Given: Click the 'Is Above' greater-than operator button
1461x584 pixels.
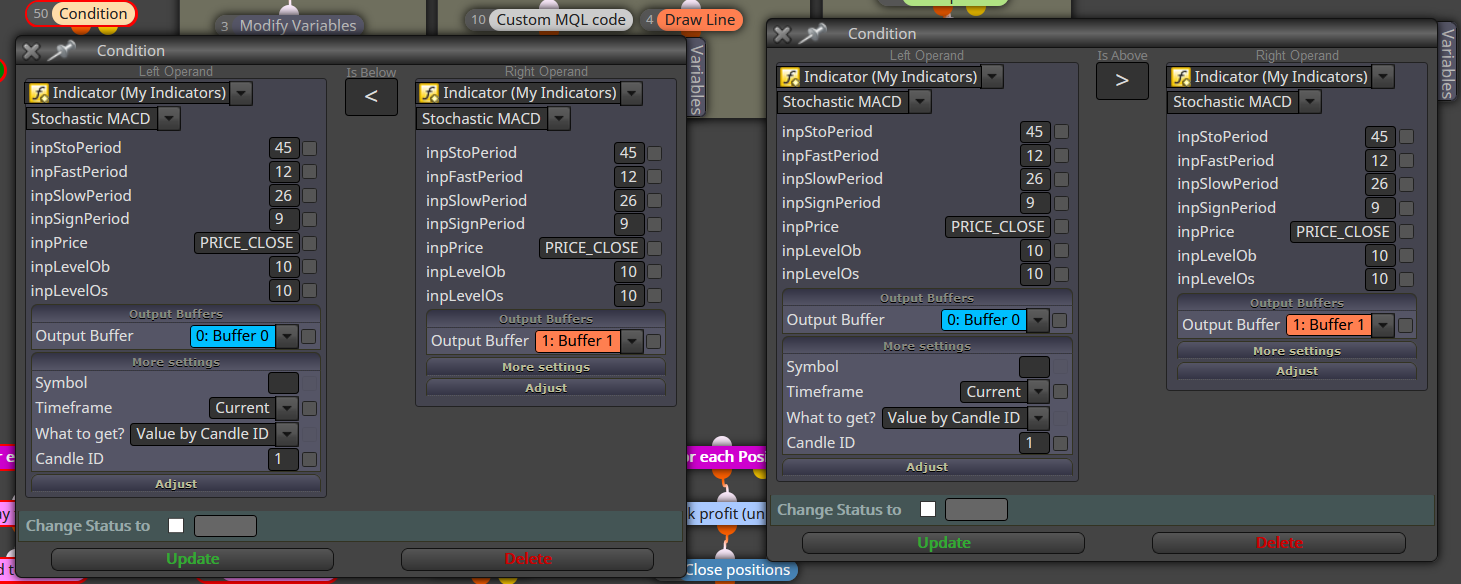Looking at the screenshot, I should coord(1122,81).
